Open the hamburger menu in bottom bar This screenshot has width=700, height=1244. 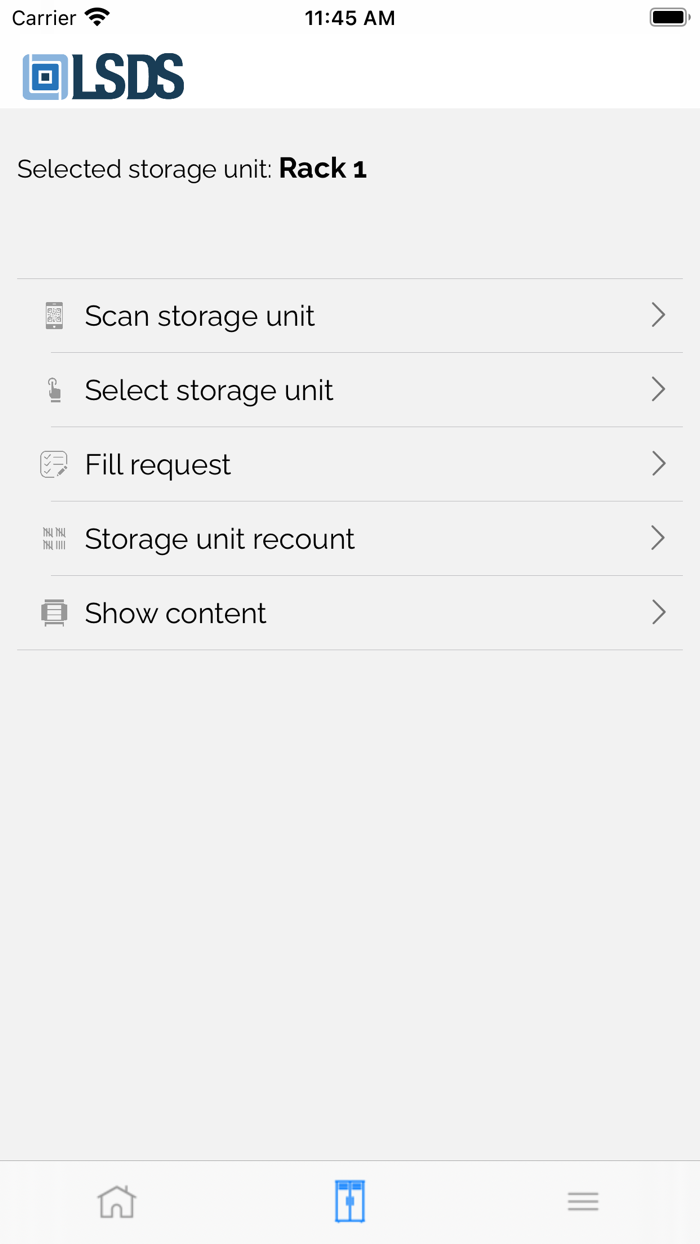(583, 1201)
